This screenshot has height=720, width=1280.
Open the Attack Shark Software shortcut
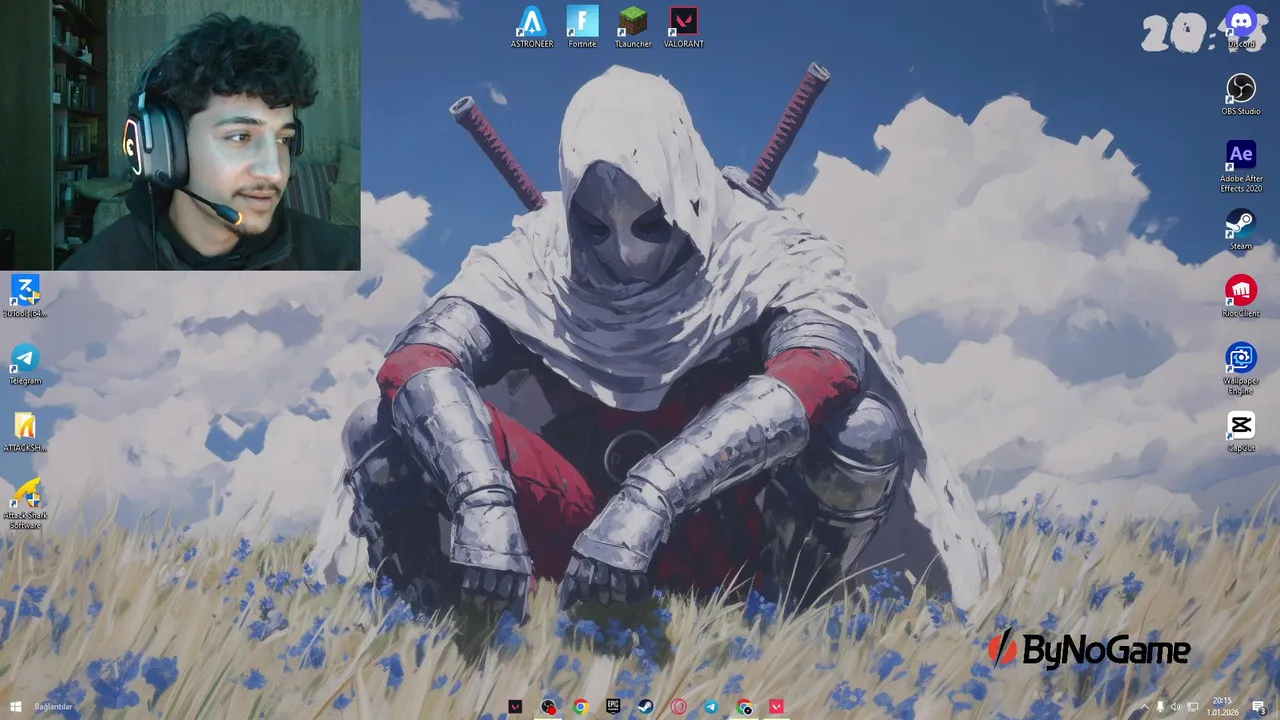[x=25, y=503]
